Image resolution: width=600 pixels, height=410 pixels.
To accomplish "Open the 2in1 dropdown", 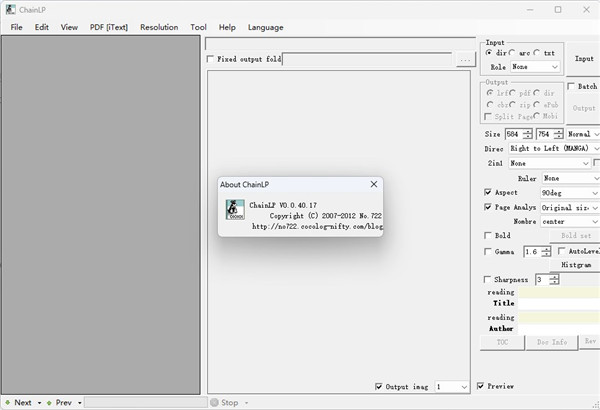I will 549,163.
